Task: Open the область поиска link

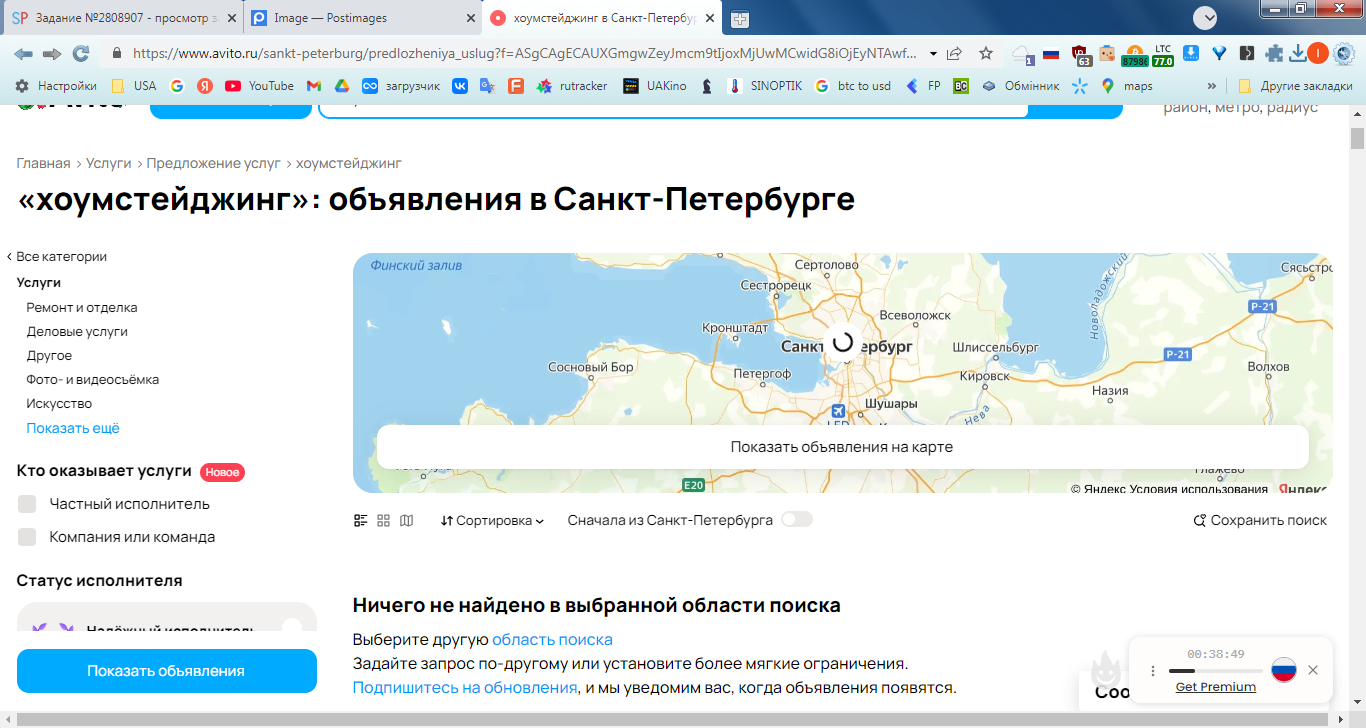Action: (552, 640)
